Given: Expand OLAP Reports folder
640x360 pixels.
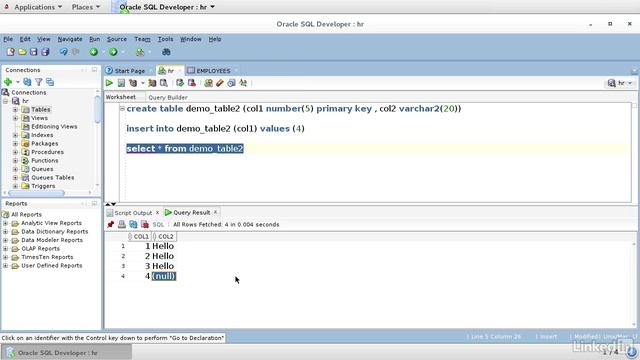Looking at the screenshot, I should (x=5, y=249).
